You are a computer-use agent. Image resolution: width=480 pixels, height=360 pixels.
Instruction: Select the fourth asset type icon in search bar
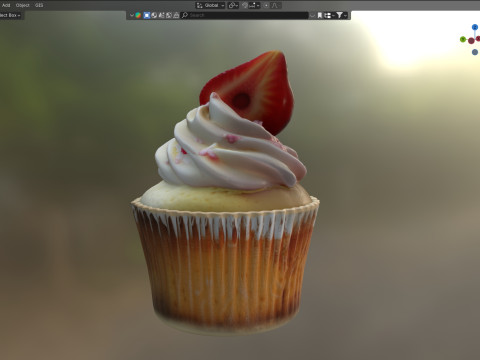click(x=161, y=15)
